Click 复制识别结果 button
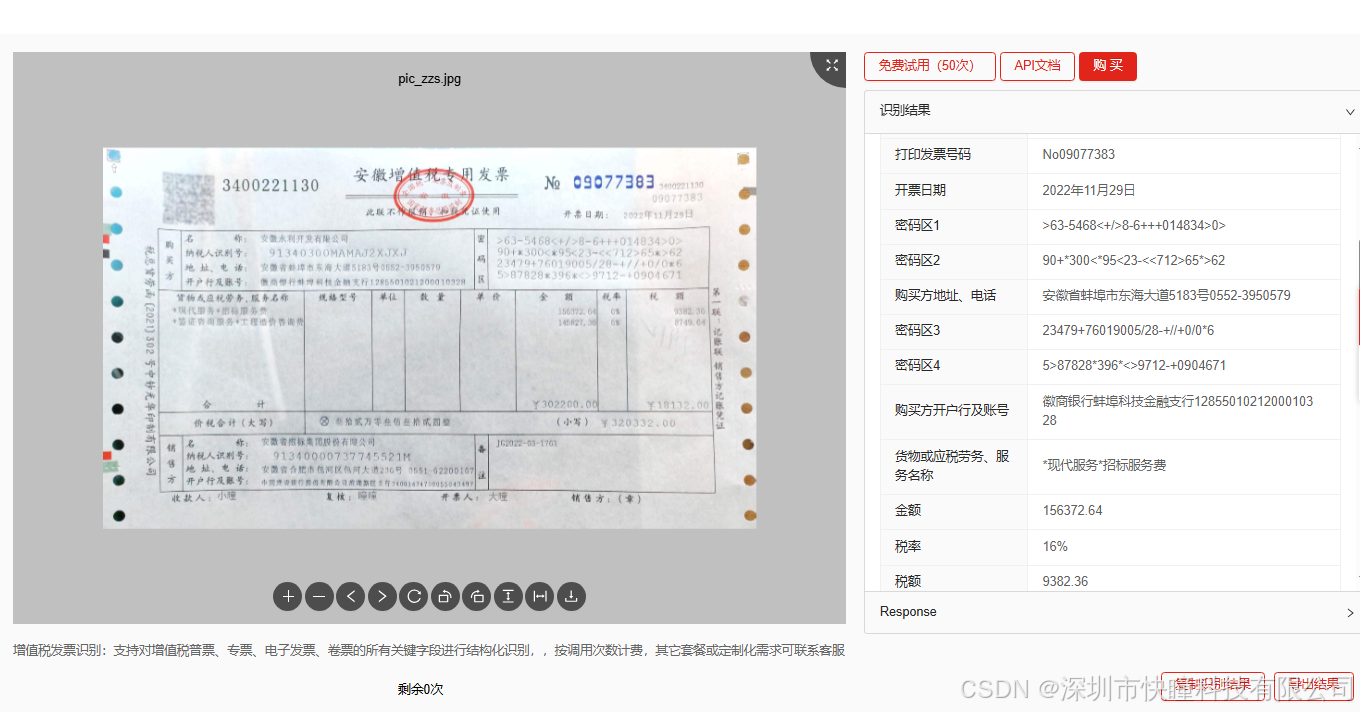The height and width of the screenshot is (712, 1360). [1213, 685]
